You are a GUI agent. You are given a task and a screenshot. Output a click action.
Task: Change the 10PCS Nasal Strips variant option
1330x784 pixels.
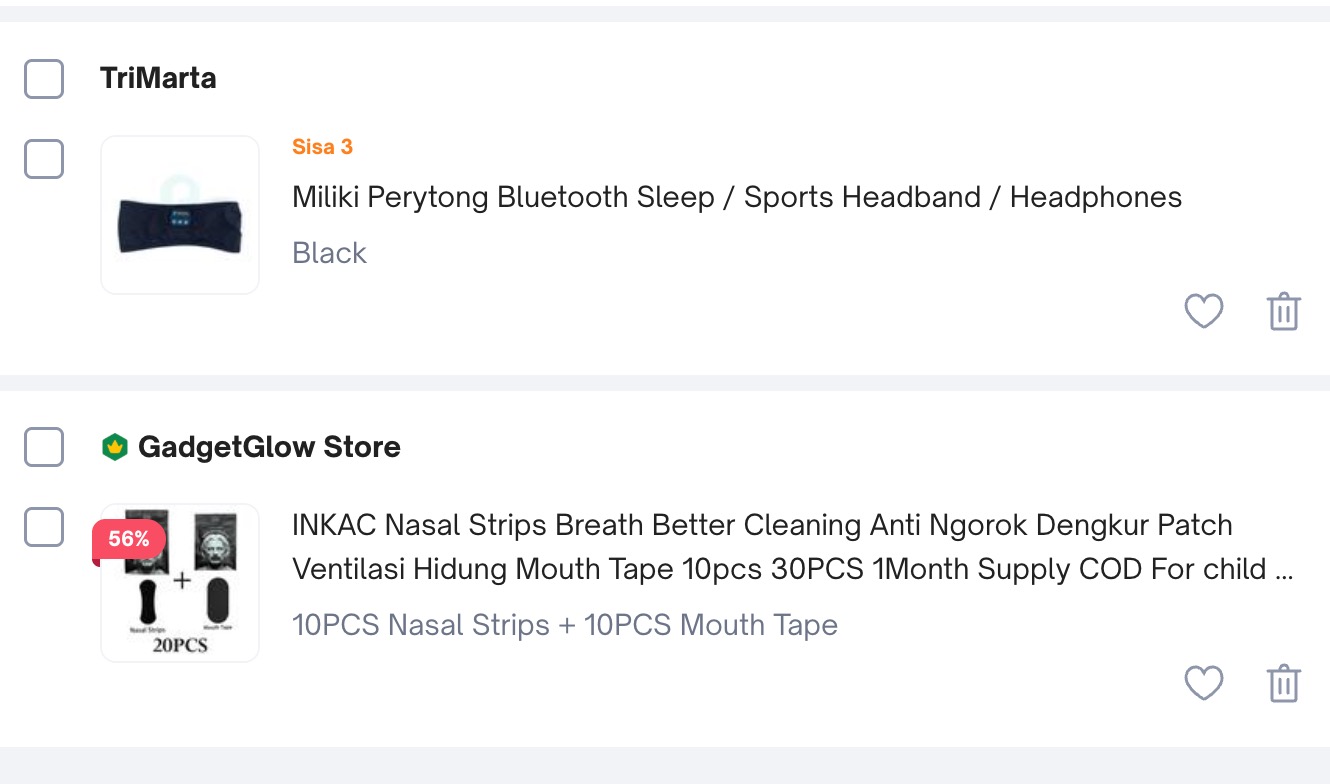tap(565, 625)
